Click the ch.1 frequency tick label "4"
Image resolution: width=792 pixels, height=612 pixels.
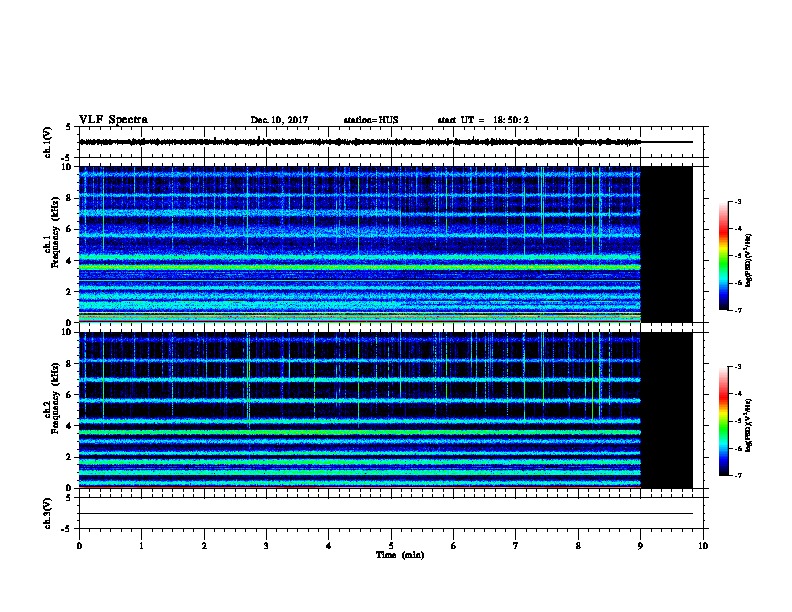coord(69,260)
